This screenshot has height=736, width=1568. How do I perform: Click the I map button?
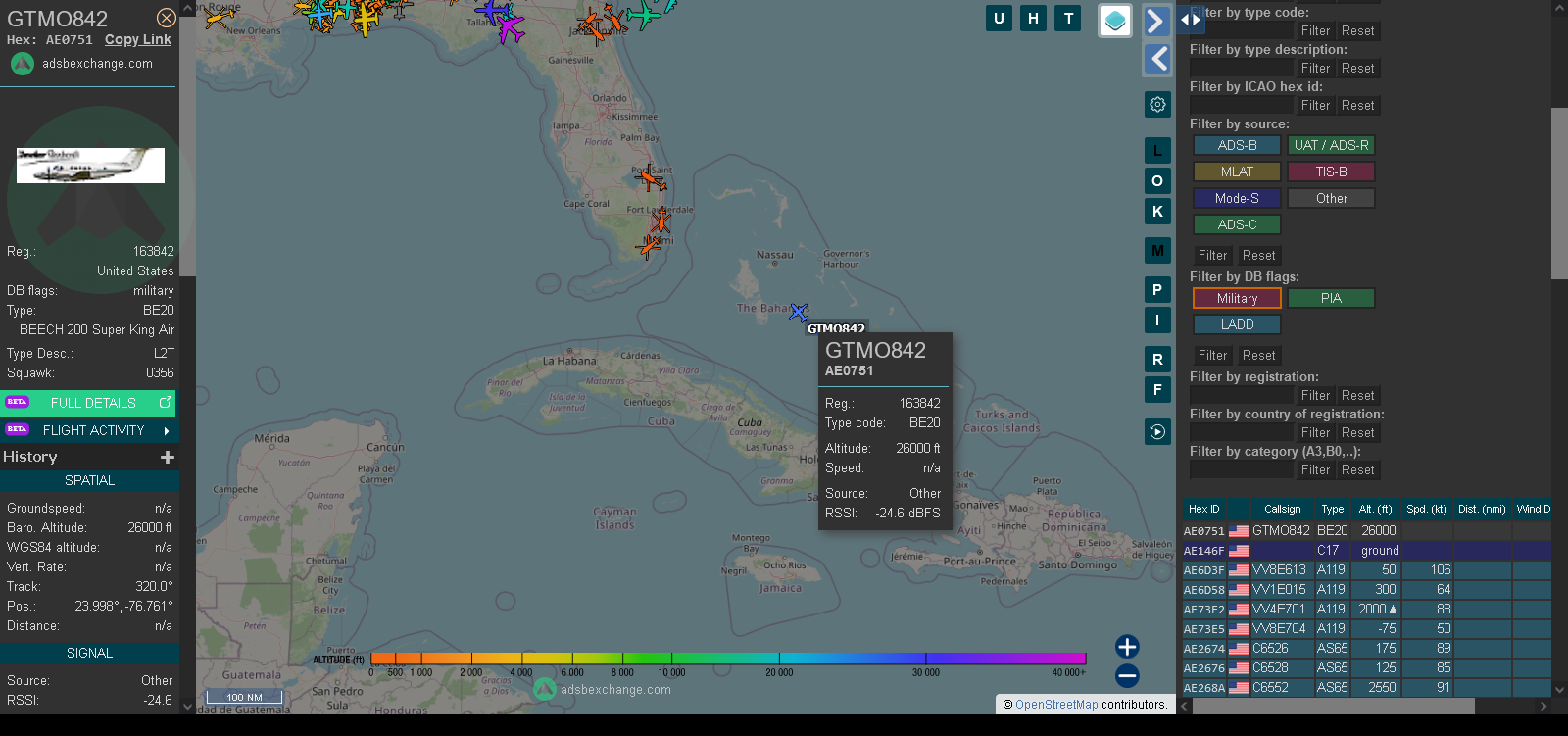tap(1157, 319)
